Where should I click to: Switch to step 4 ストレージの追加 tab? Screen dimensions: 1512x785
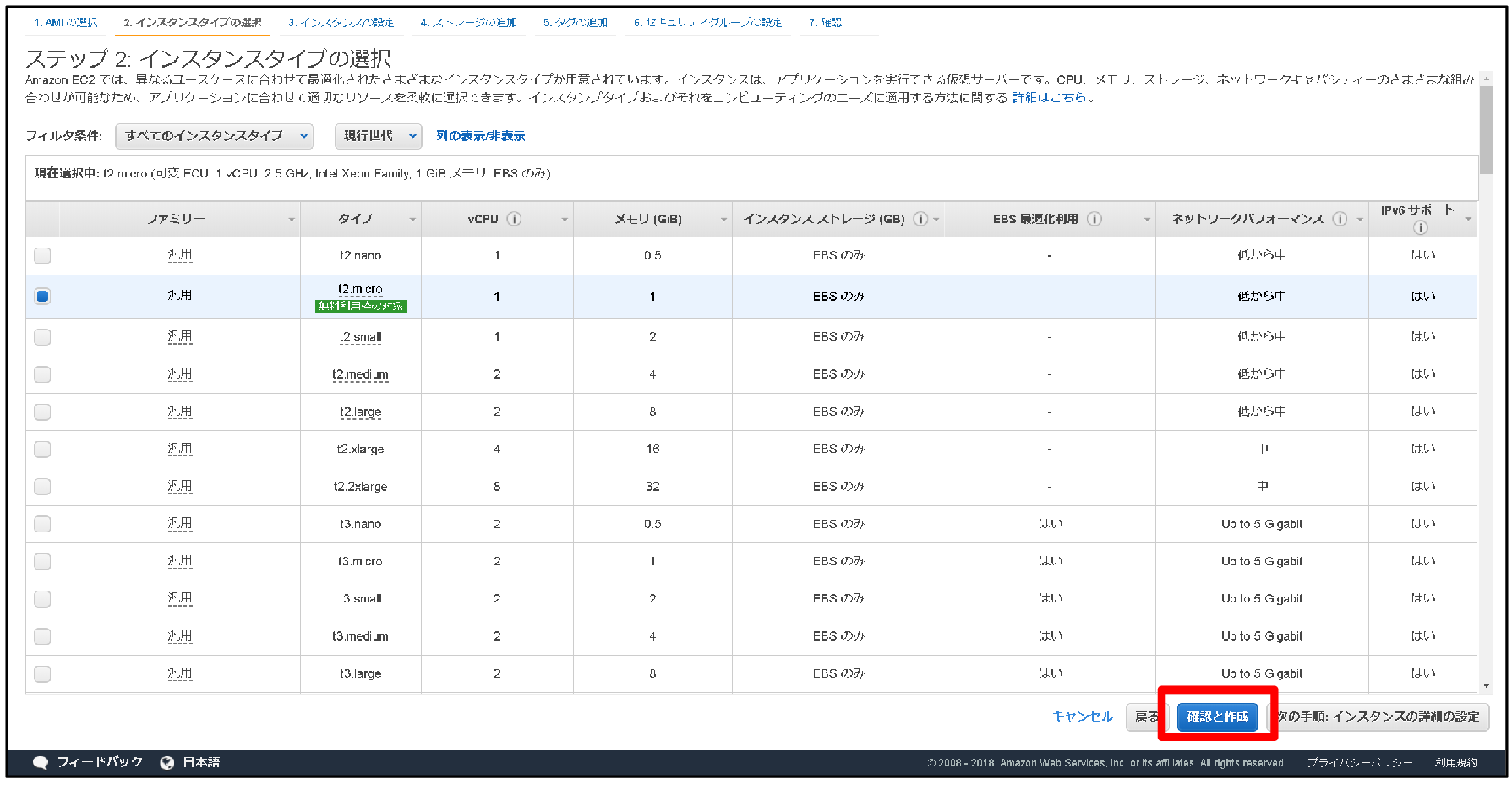[469, 23]
